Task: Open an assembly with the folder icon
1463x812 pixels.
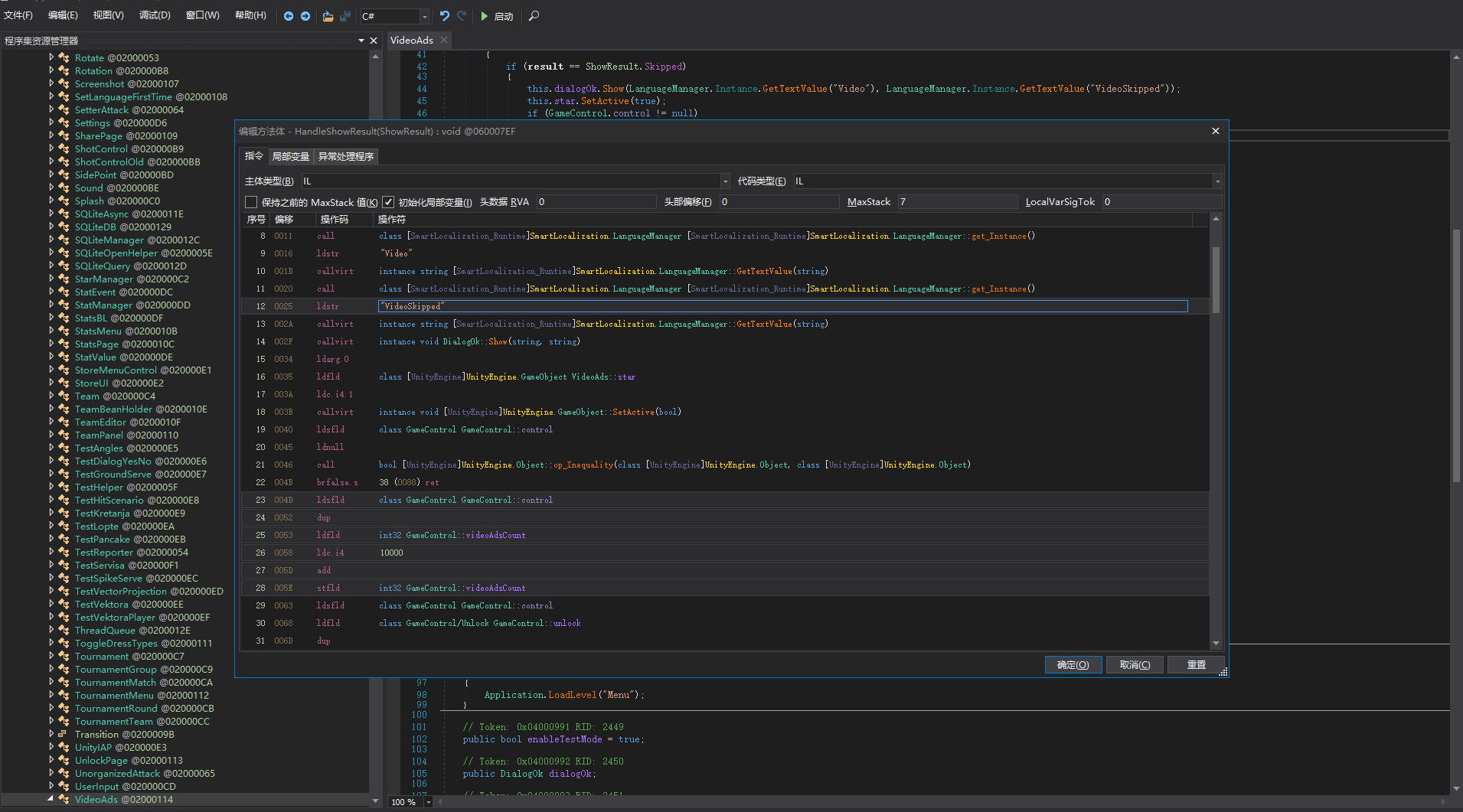Action: coord(328,16)
